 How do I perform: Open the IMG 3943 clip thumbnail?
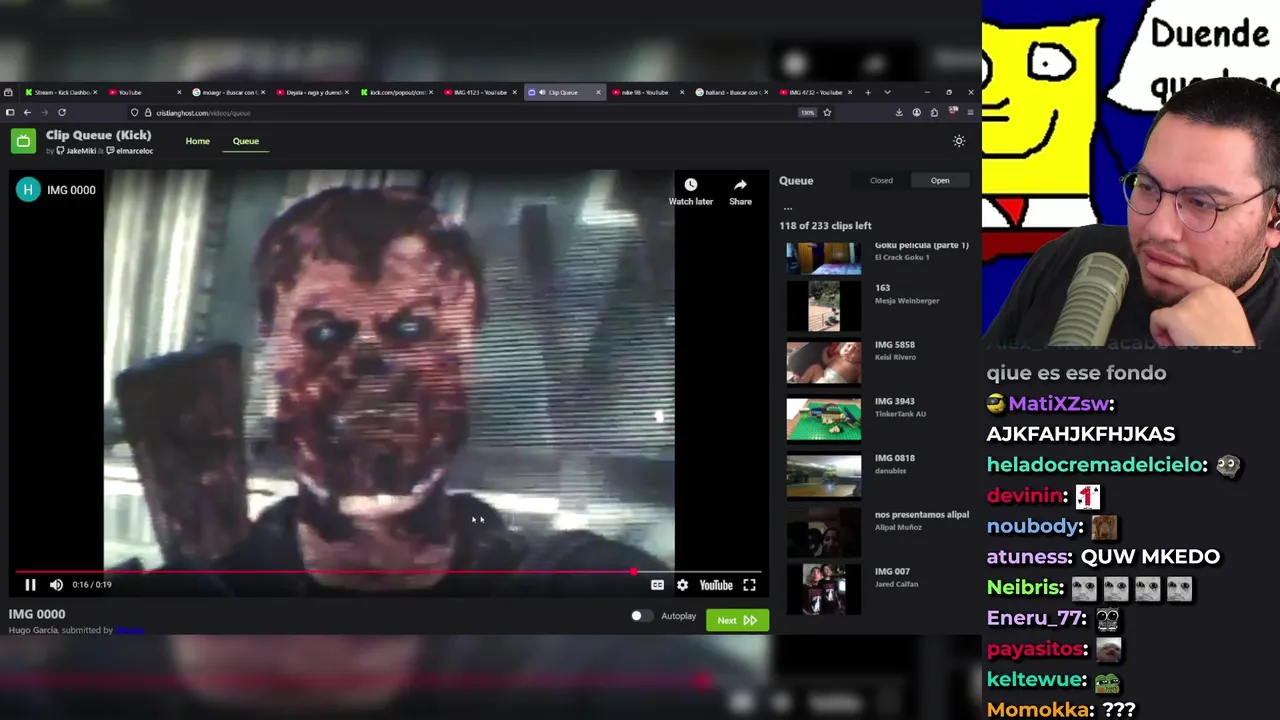click(823, 419)
